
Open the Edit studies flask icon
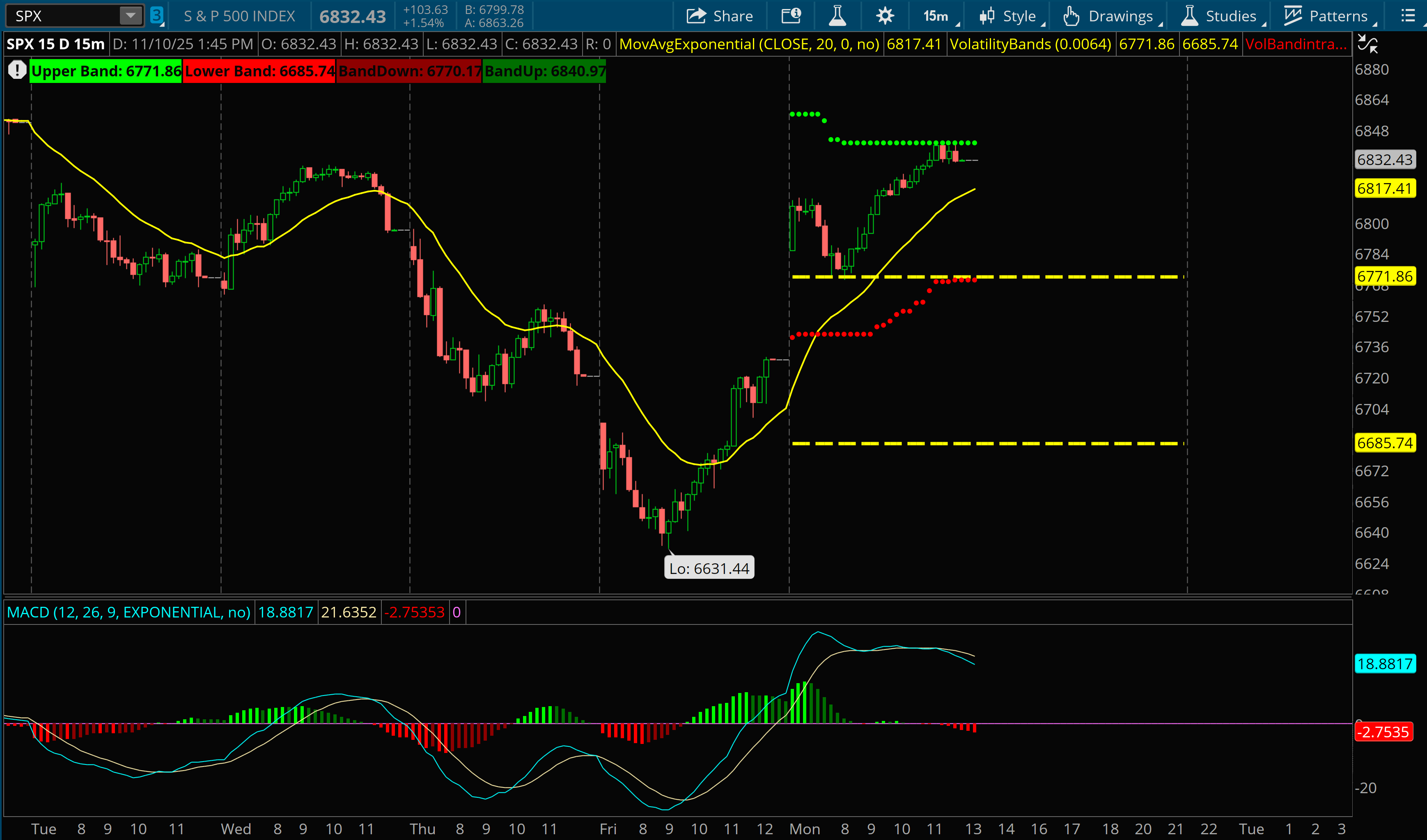[x=837, y=16]
